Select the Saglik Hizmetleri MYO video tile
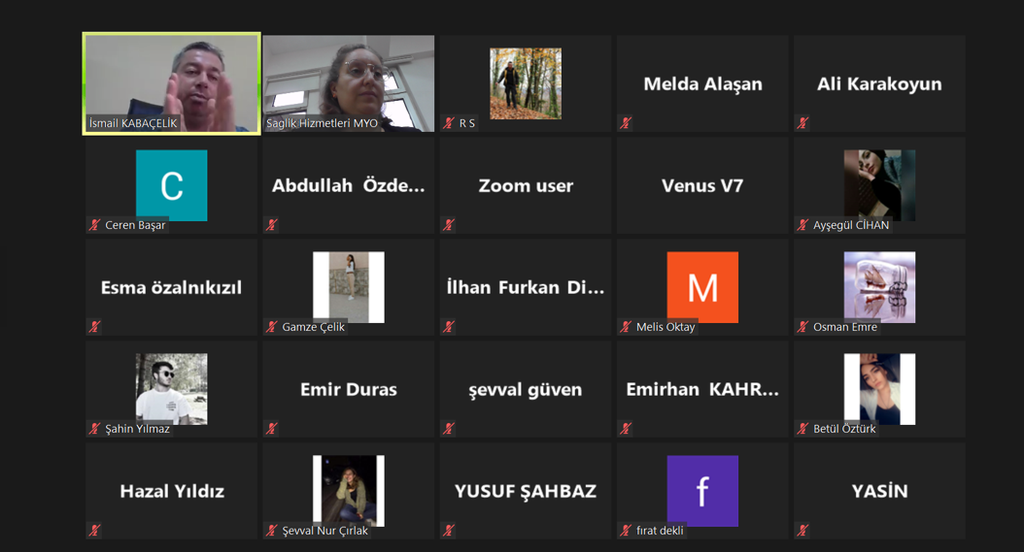The image size is (1024, 552). [x=349, y=84]
